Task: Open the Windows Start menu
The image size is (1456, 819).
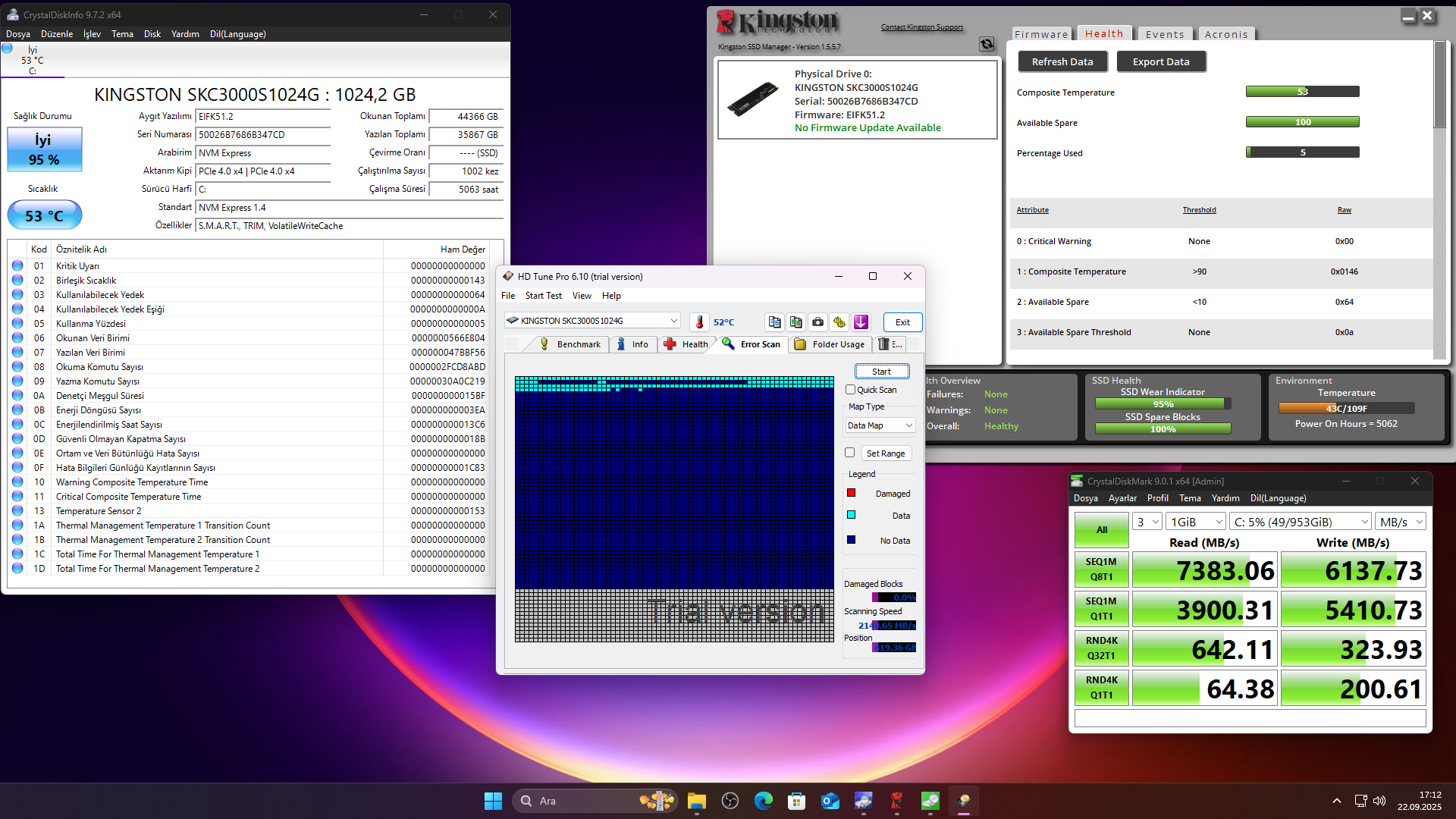Action: (x=493, y=801)
